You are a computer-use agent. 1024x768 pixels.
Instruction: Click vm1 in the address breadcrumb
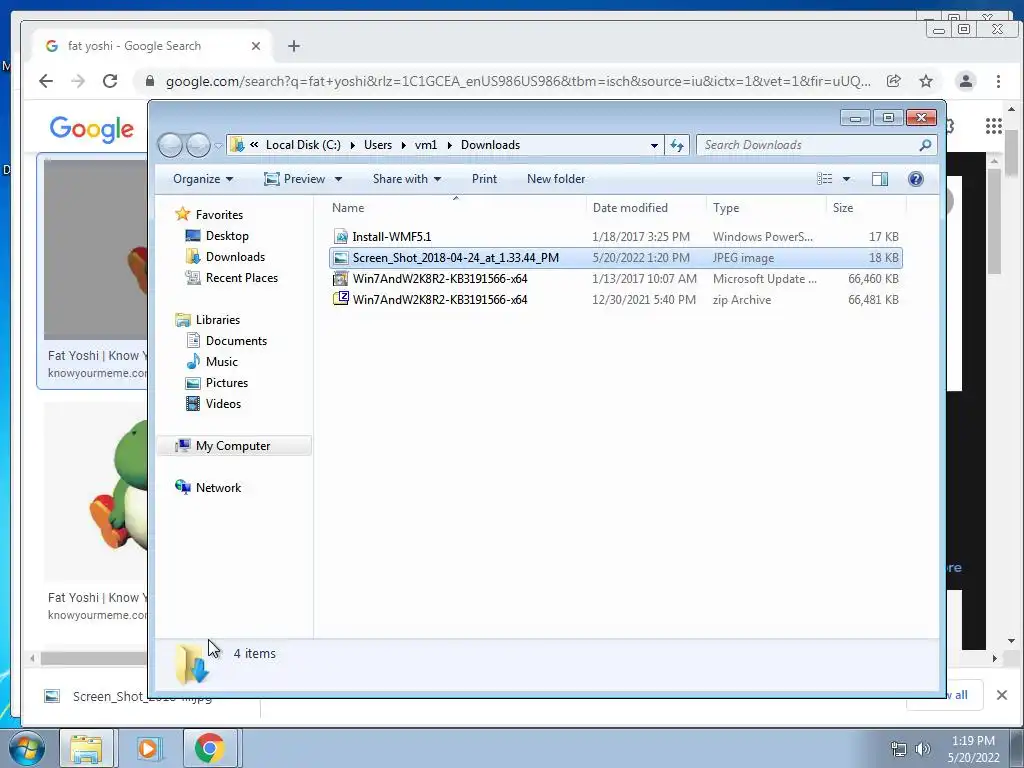point(426,145)
